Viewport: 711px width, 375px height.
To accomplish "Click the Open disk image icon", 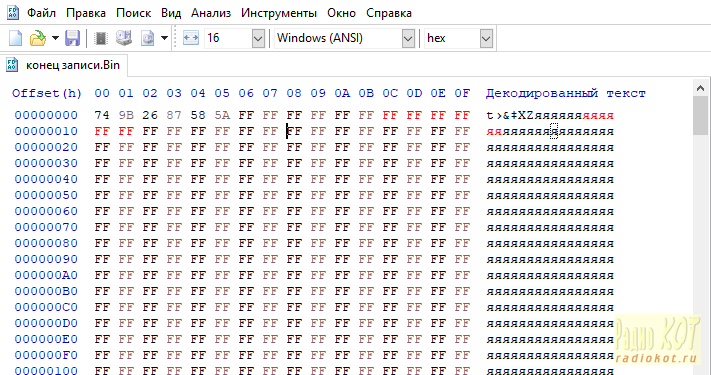I will (148, 38).
